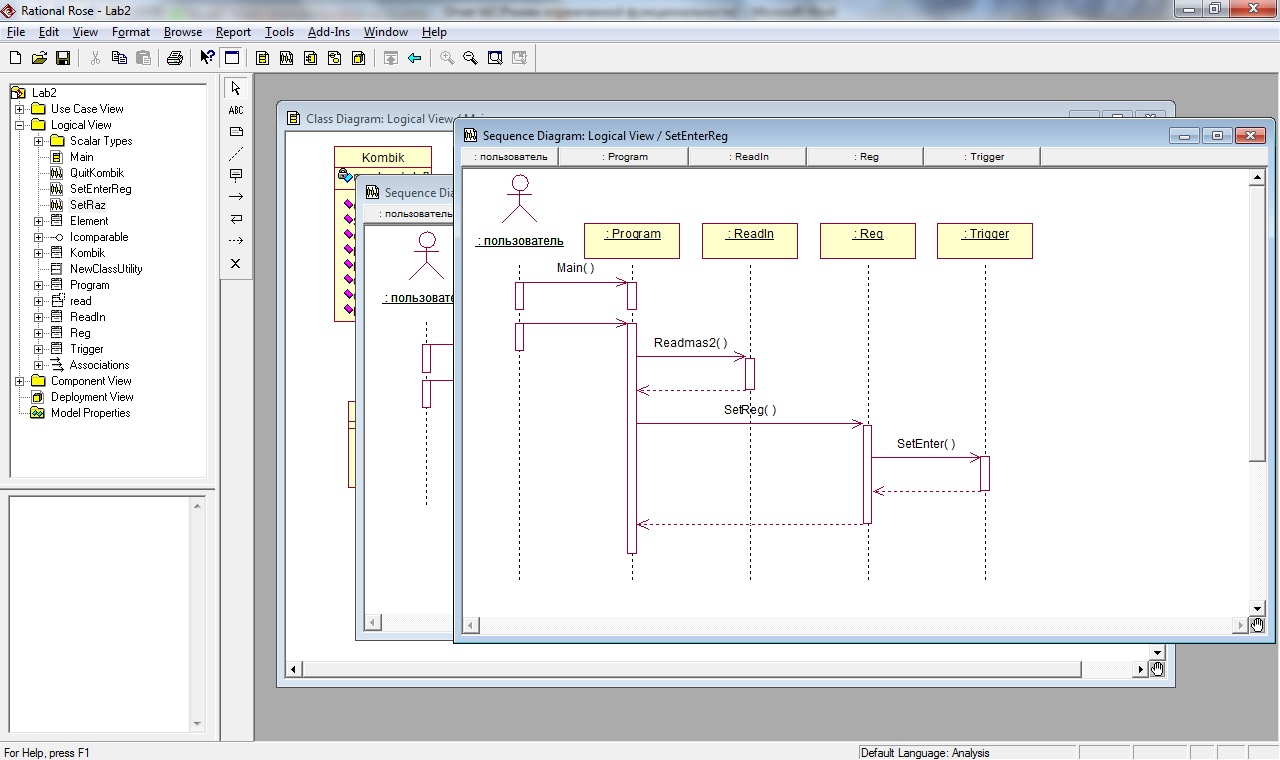This screenshot has height=760, width=1280.
Task: Click the Browse Parent toolbar icon
Action: pos(391,58)
